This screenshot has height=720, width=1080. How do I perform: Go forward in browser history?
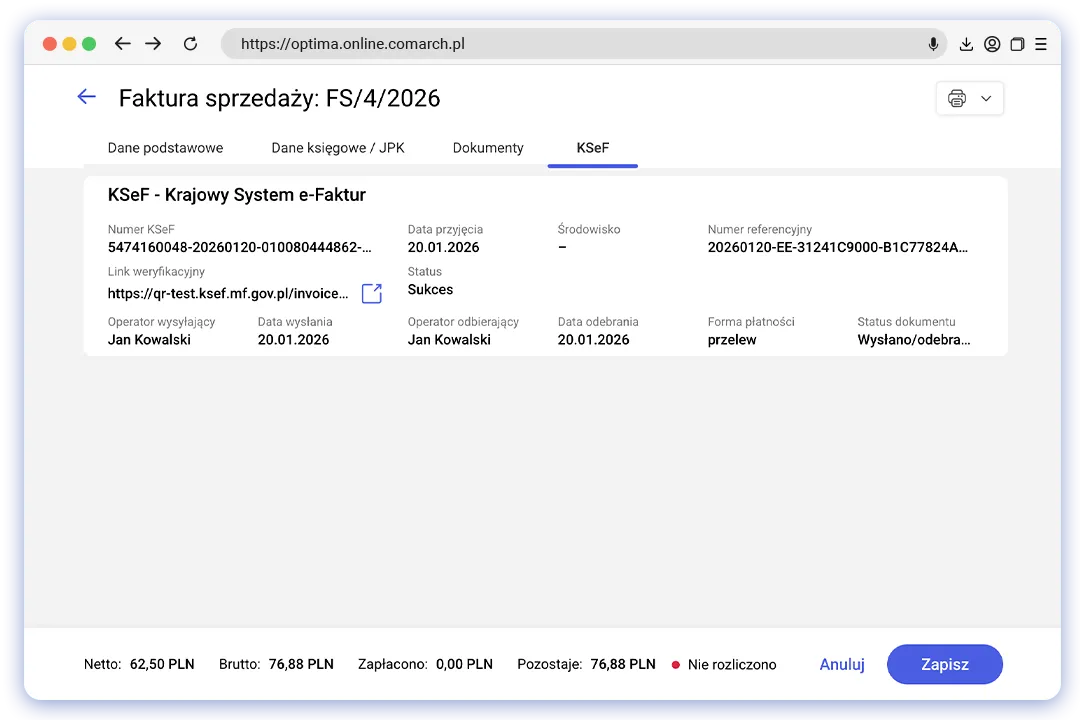[x=153, y=44]
